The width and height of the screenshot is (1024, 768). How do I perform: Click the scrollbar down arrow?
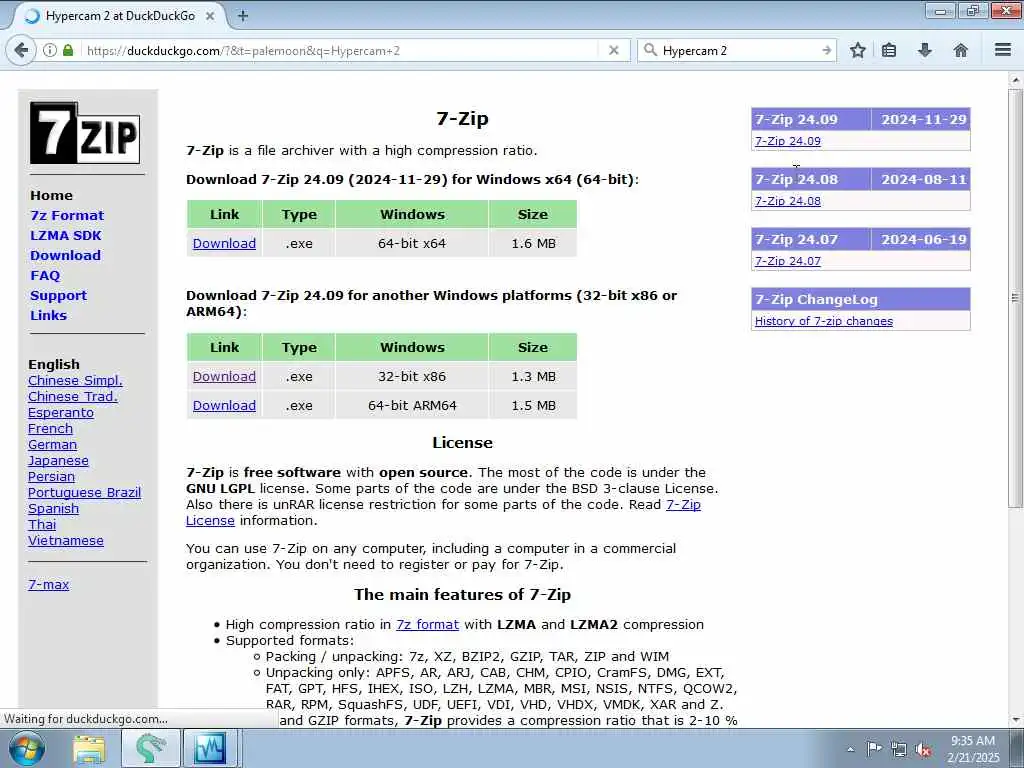(x=1016, y=720)
